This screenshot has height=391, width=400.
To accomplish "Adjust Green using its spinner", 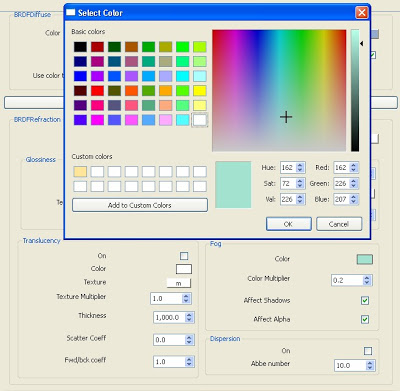I will pos(354,183).
